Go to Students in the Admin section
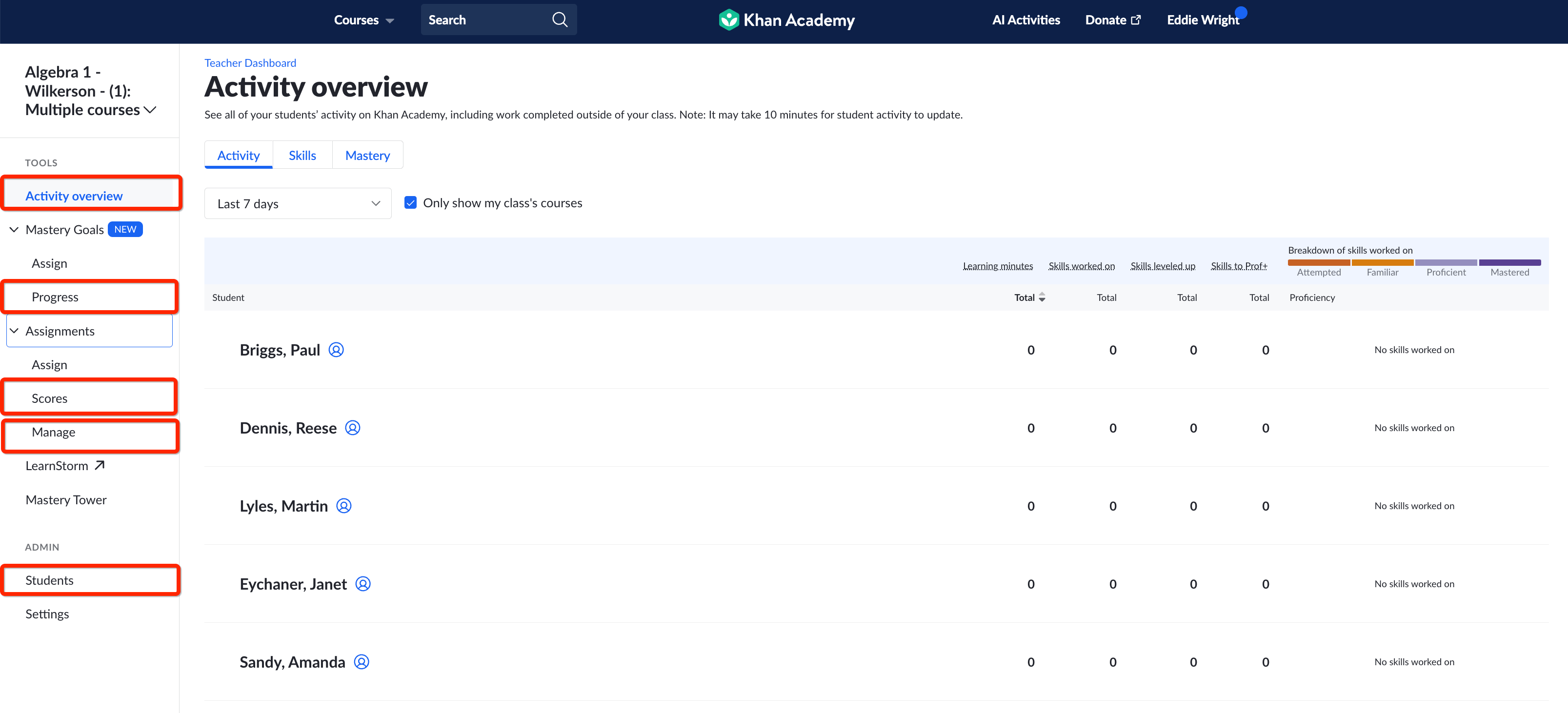The height and width of the screenshot is (713, 1568). pyautogui.click(x=49, y=580)
